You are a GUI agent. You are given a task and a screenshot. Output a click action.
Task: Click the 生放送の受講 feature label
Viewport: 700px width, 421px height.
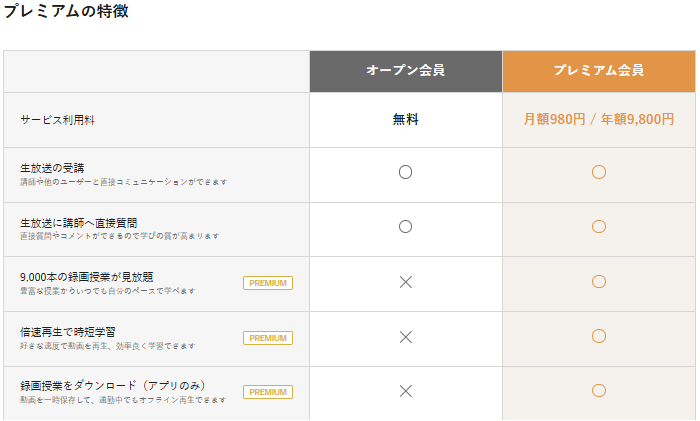pos(50,166)
